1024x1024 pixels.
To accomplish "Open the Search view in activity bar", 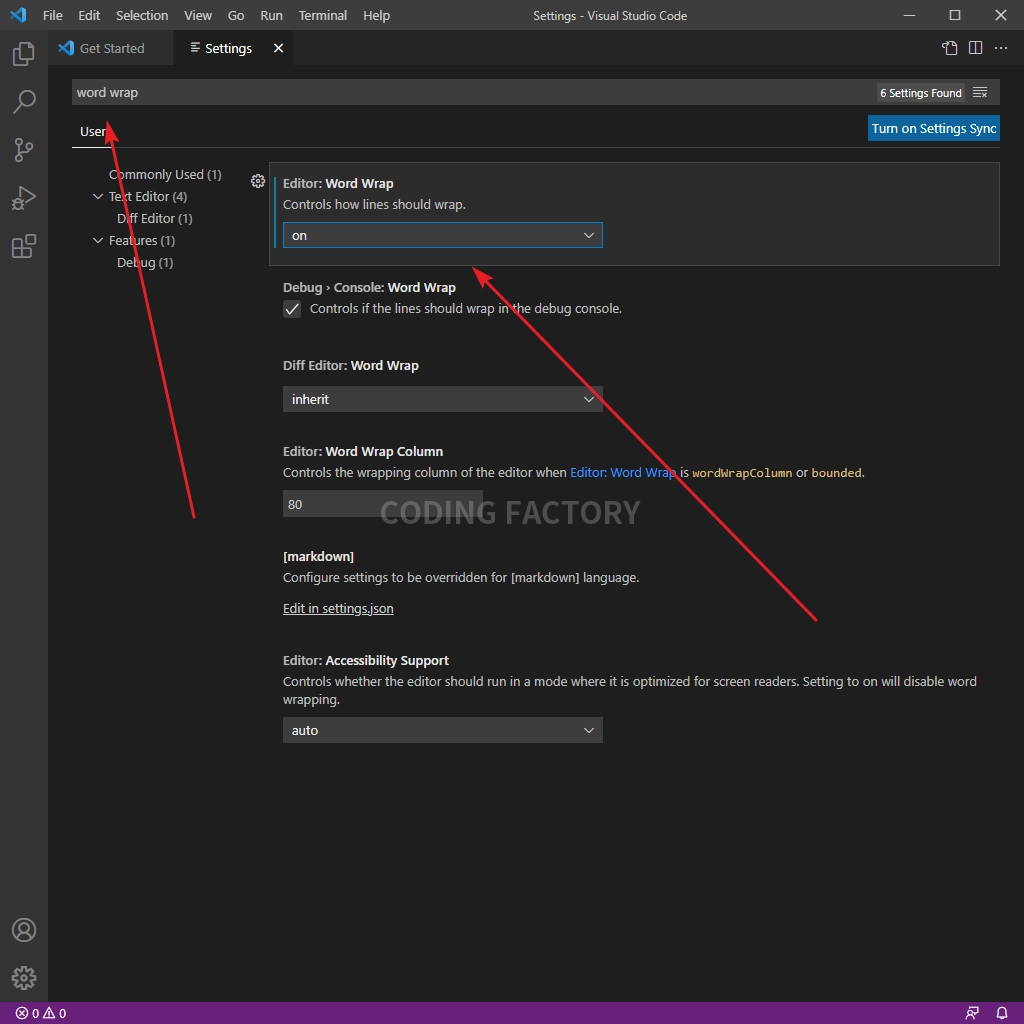I will pos(24,102).
